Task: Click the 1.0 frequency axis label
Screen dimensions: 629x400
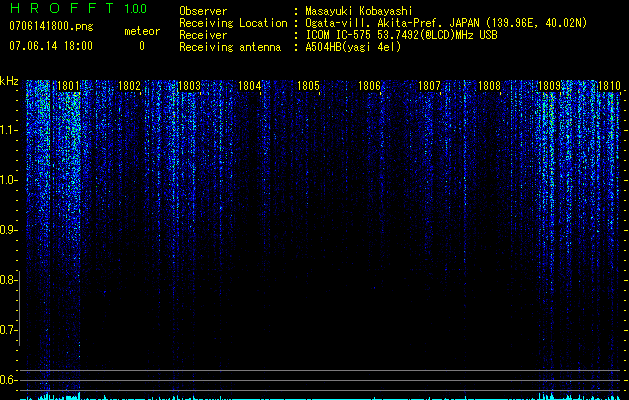Action: click(8, 181)
